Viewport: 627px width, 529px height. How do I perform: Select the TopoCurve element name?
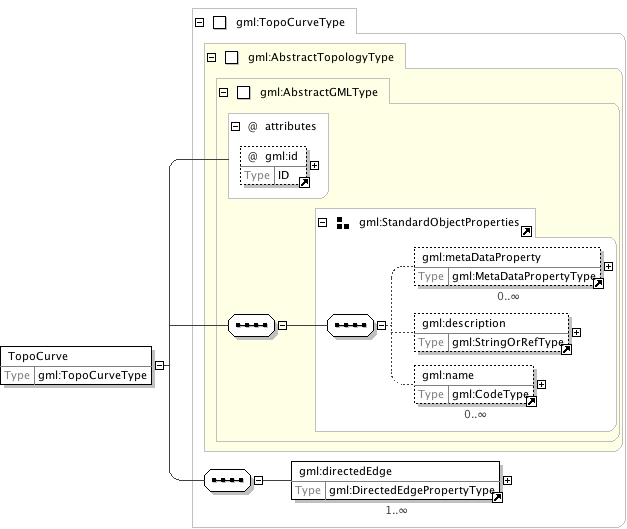(x=38, y=356)
